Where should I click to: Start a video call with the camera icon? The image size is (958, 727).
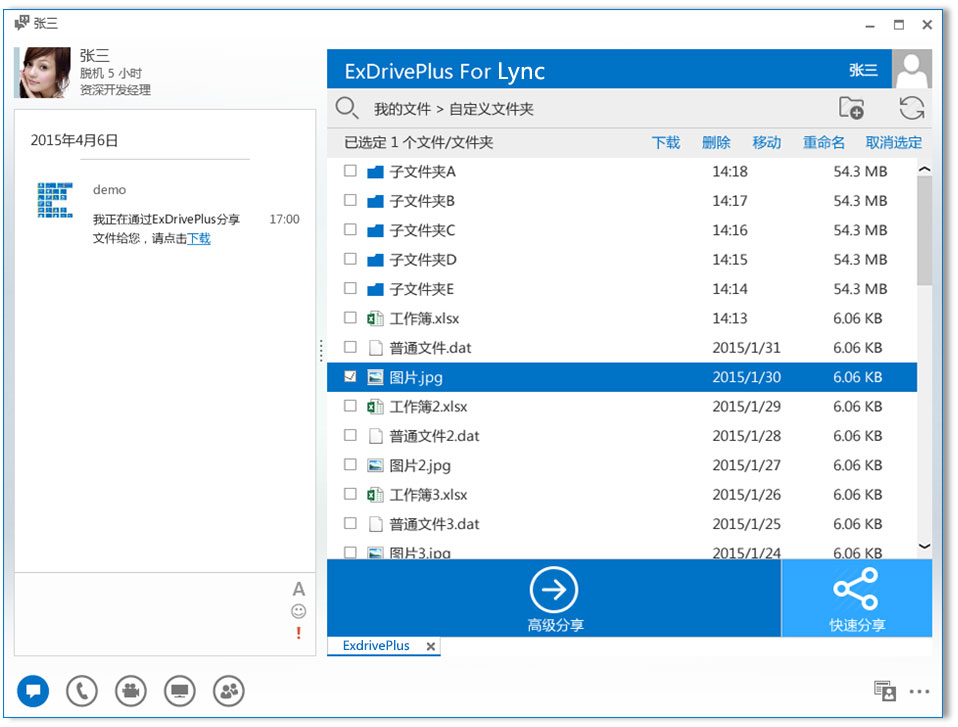point(131,691)
